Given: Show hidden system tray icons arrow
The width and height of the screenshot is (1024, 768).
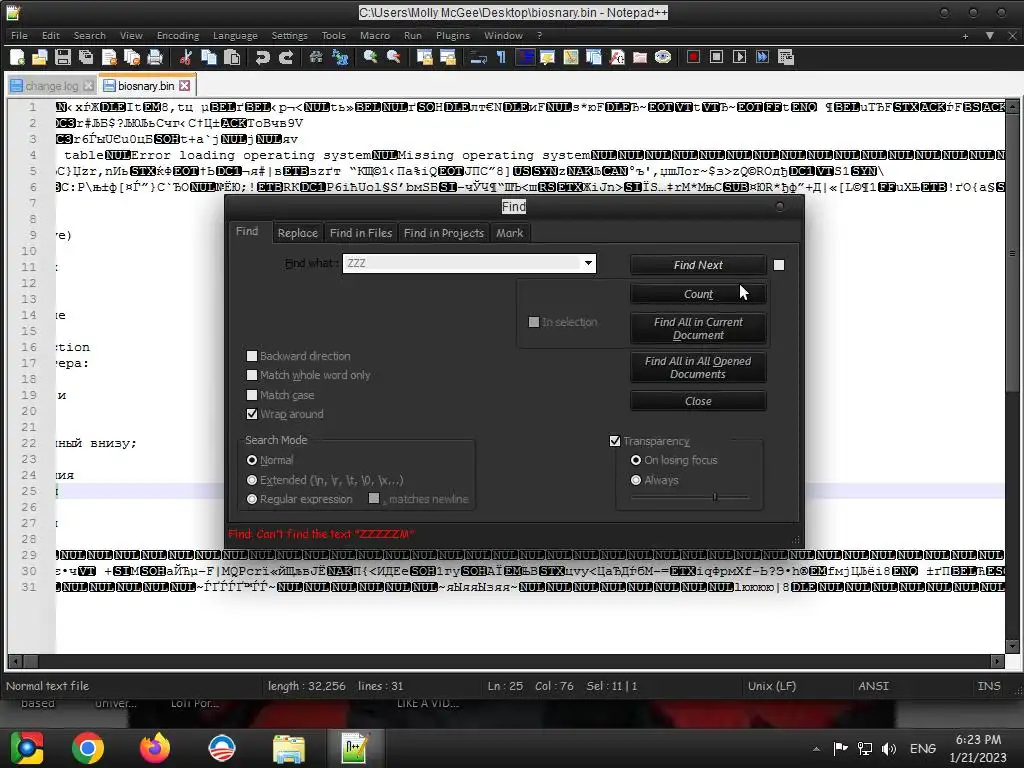Looking at the screenshot, I should tap(816, 748).
